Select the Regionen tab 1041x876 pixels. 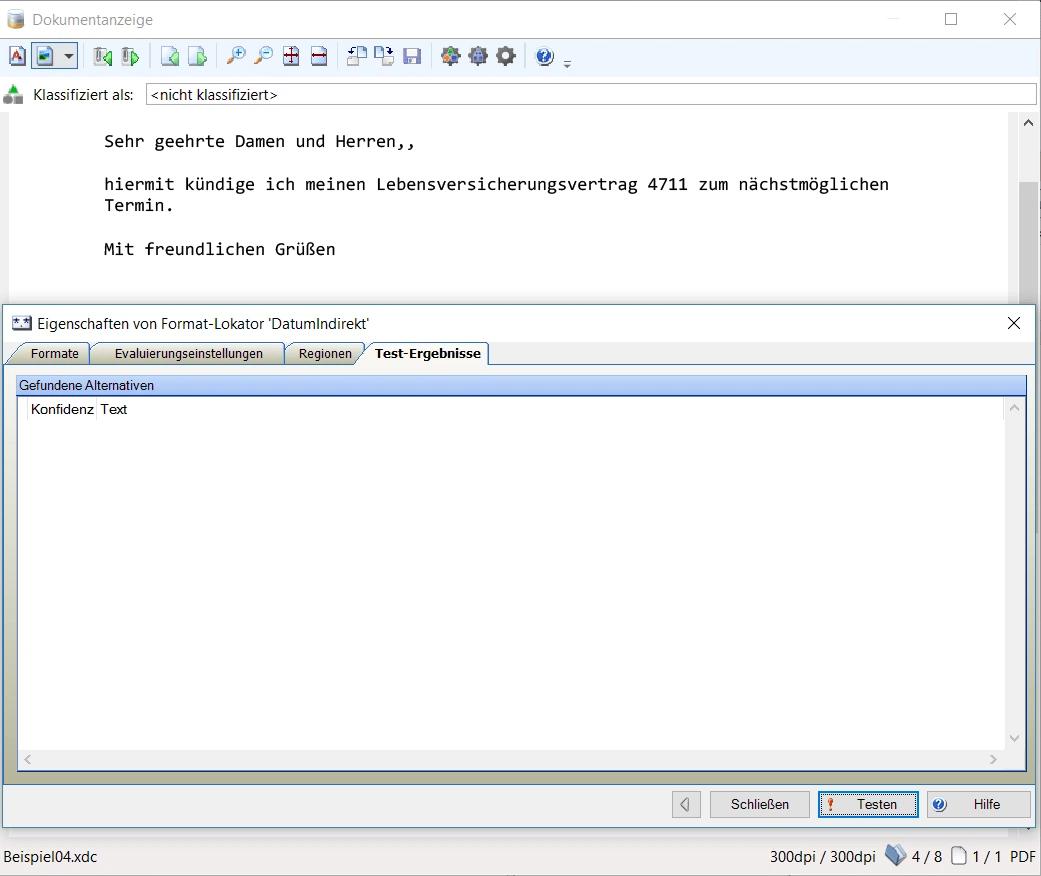325,353
